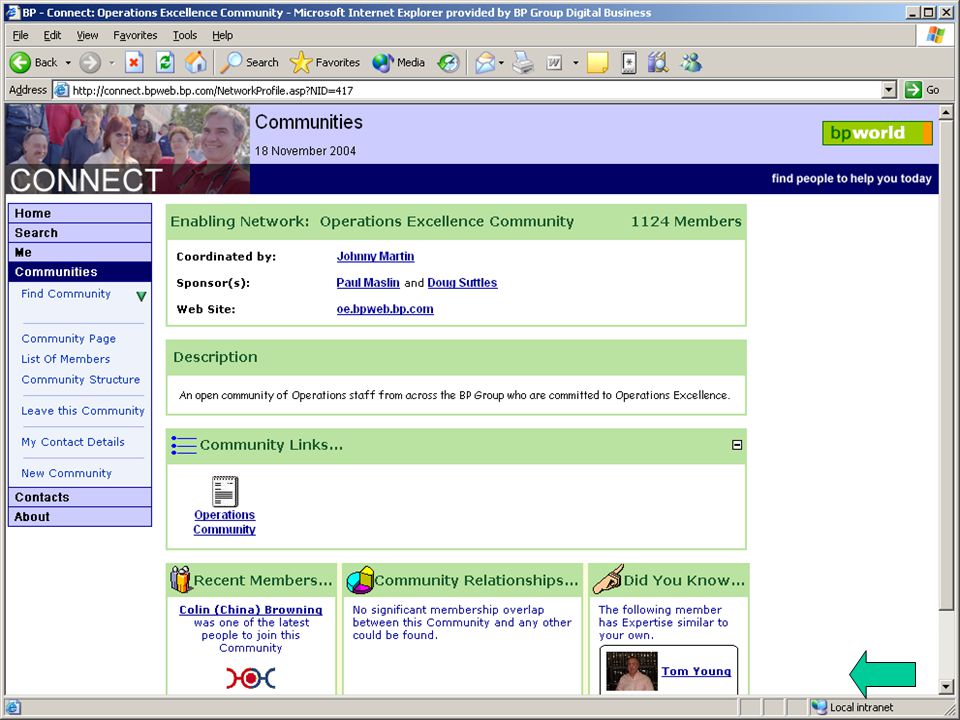Open the Edit button dropdown arrow

point(576,62)
